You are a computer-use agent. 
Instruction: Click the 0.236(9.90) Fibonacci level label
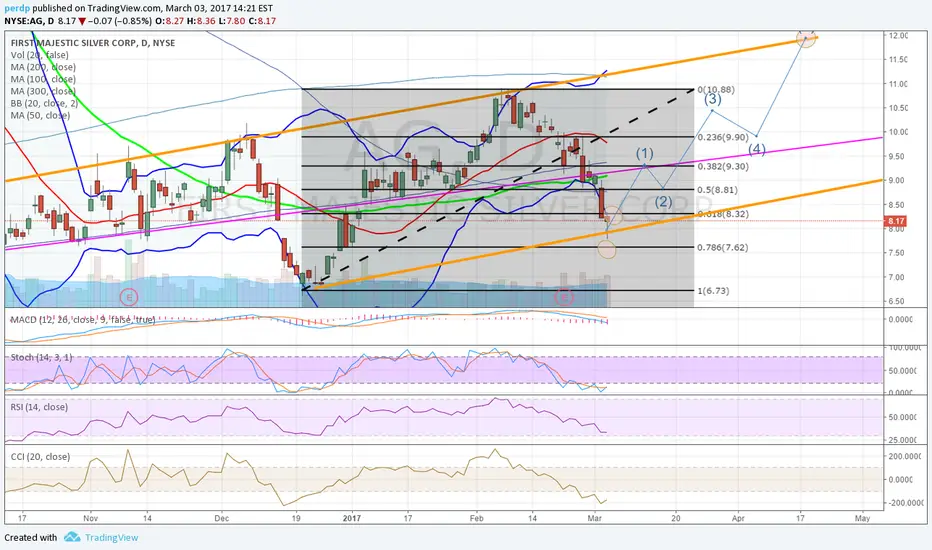tap(723, 137)
